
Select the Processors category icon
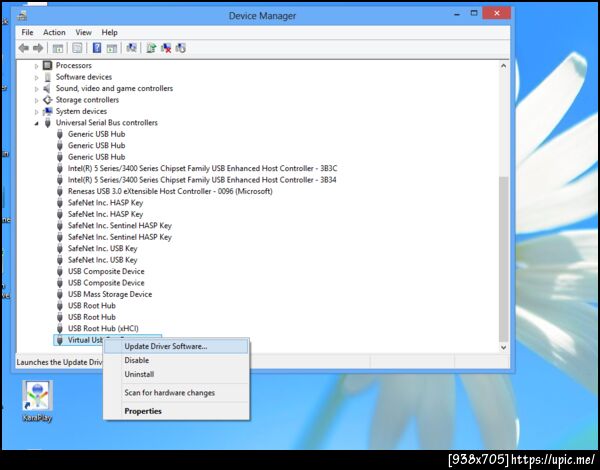[x=47, y=65]
